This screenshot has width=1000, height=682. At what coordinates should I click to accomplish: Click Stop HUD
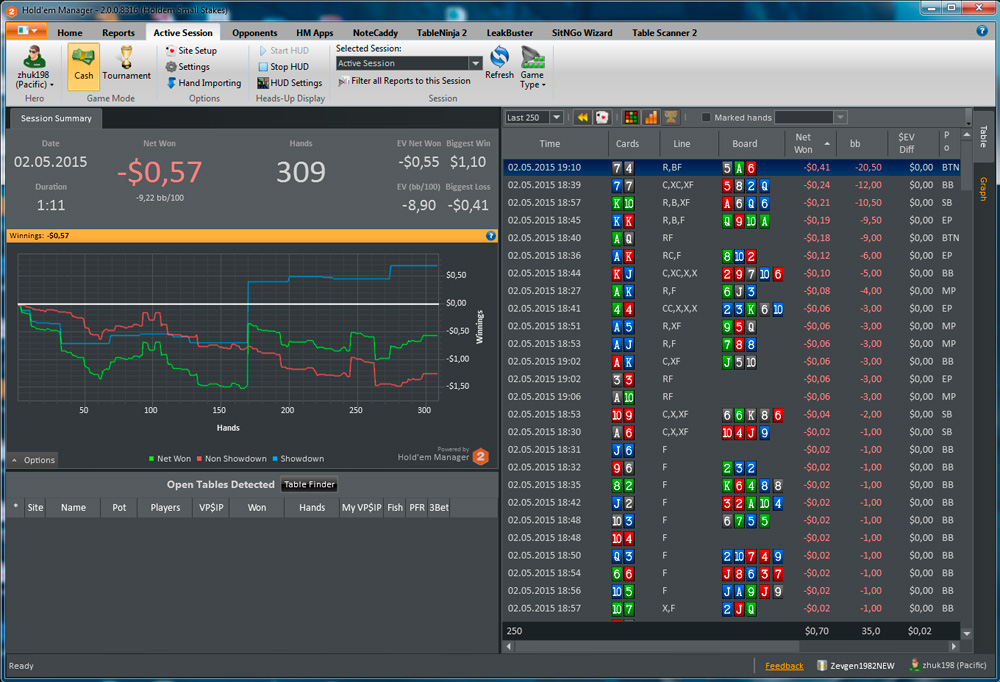283,66
